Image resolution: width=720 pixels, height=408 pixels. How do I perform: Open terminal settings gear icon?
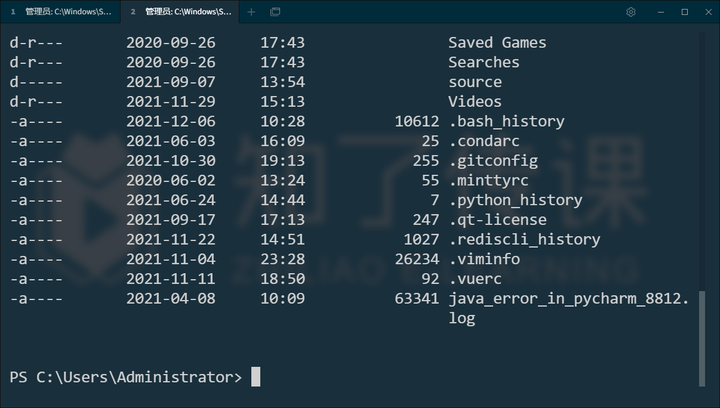click(x=631, y=12)
